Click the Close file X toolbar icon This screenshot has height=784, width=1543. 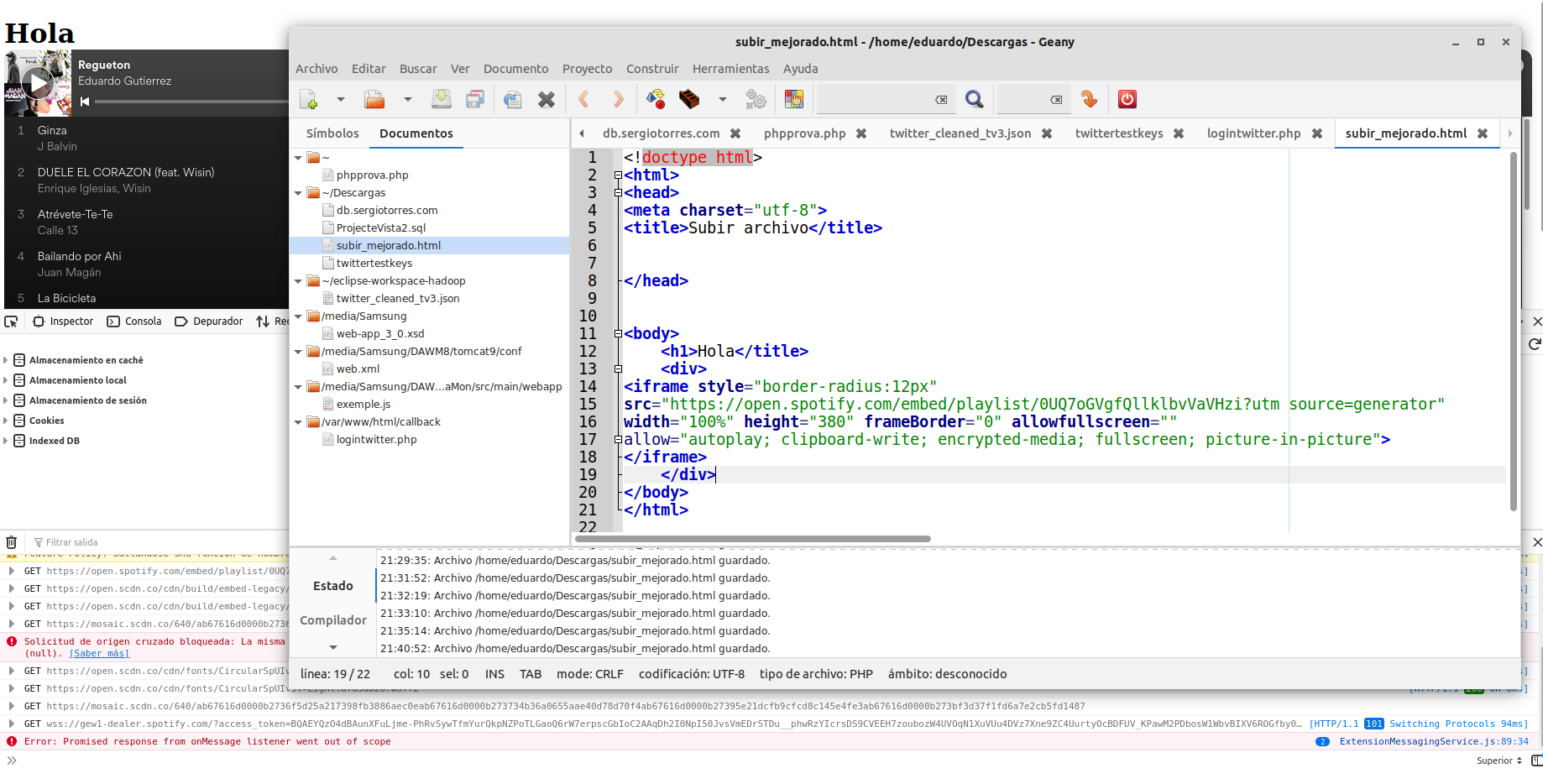[x=547, y=99]
